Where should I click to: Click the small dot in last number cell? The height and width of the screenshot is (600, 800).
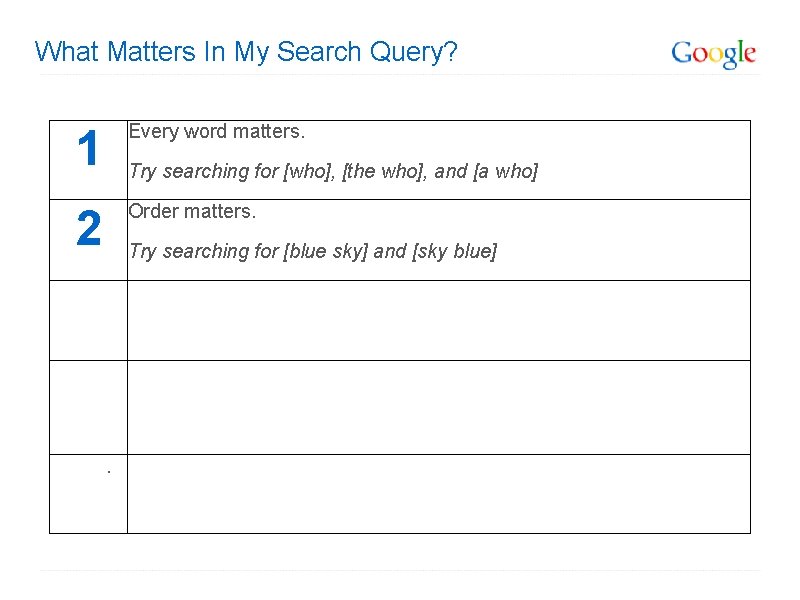point(109,472)
